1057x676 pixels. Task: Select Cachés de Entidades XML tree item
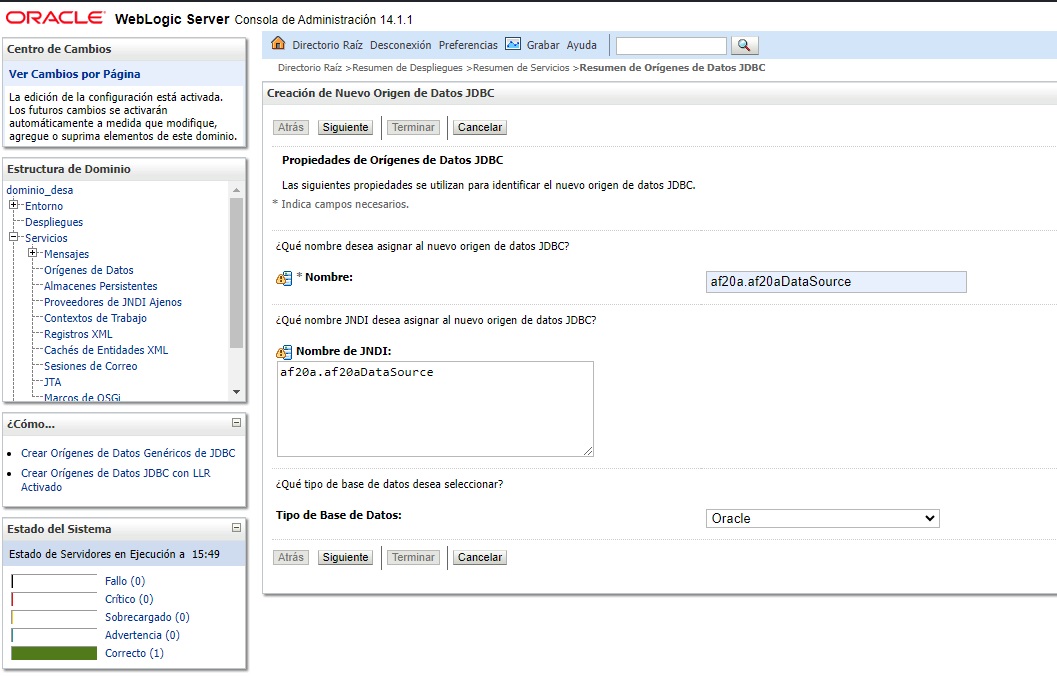(x=106, y=350)
